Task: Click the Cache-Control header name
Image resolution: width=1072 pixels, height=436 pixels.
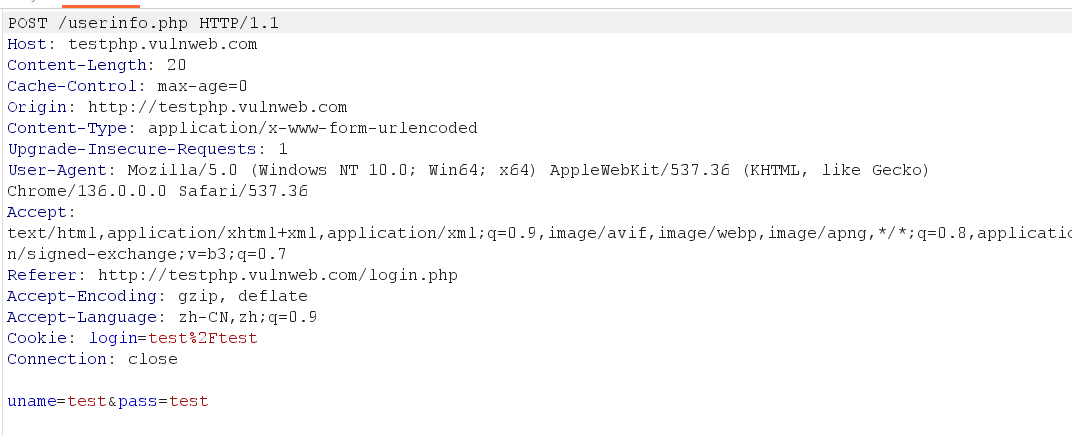Action: pyautogui.click(x=72, y=86)
